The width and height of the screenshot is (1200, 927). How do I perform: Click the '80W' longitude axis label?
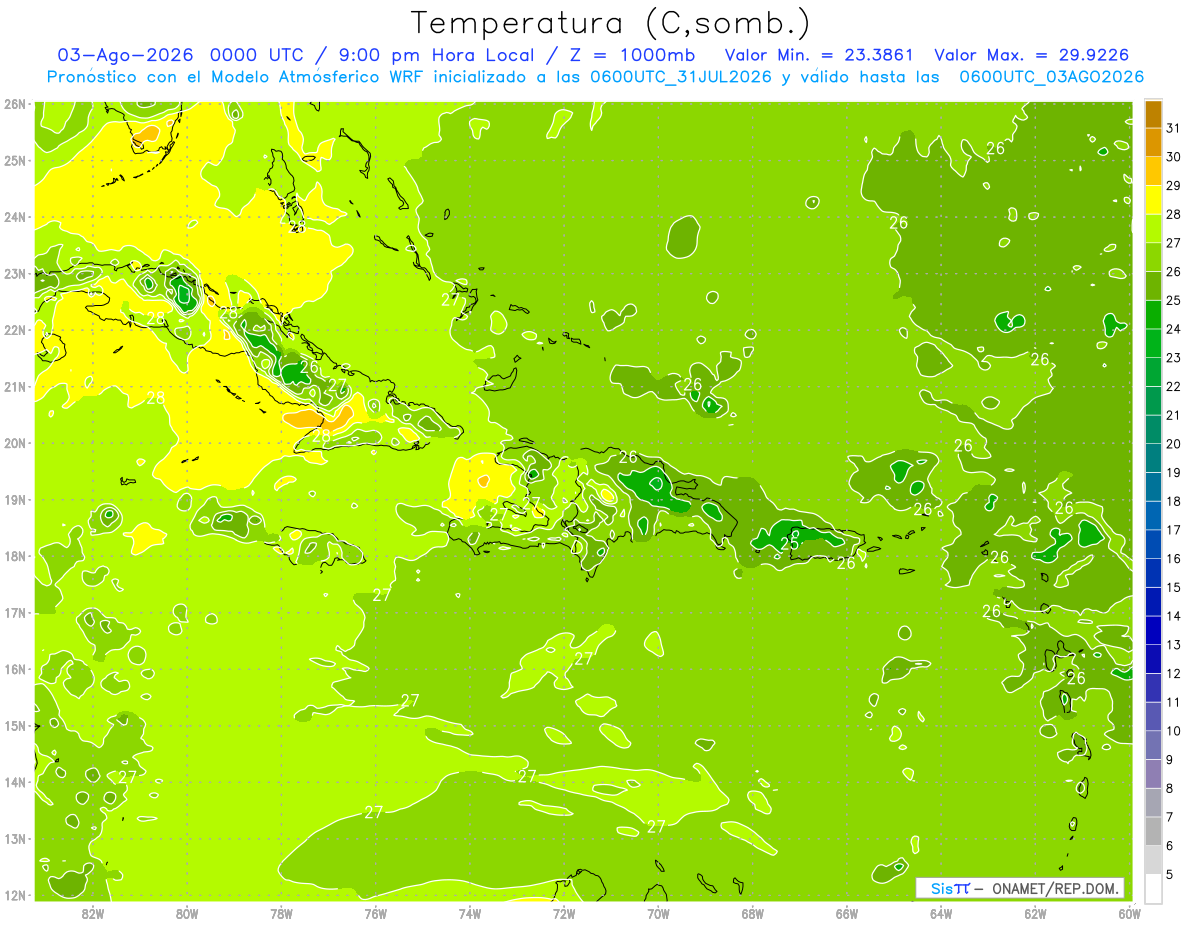tap(187, 913)
